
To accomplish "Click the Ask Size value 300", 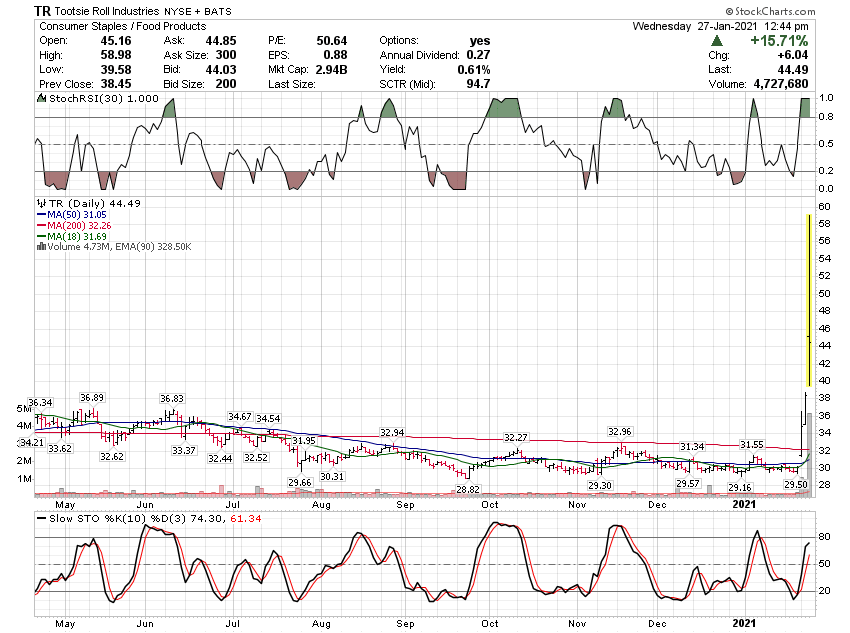I will (226, 55).
